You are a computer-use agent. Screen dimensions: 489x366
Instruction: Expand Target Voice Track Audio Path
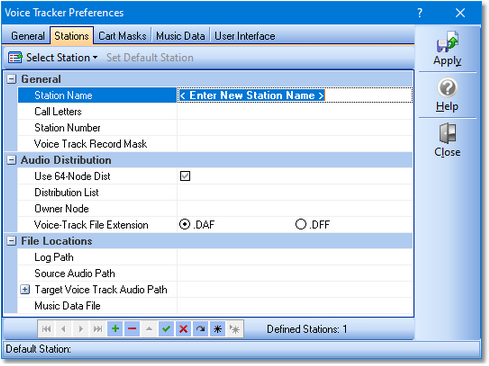(25, 289)
